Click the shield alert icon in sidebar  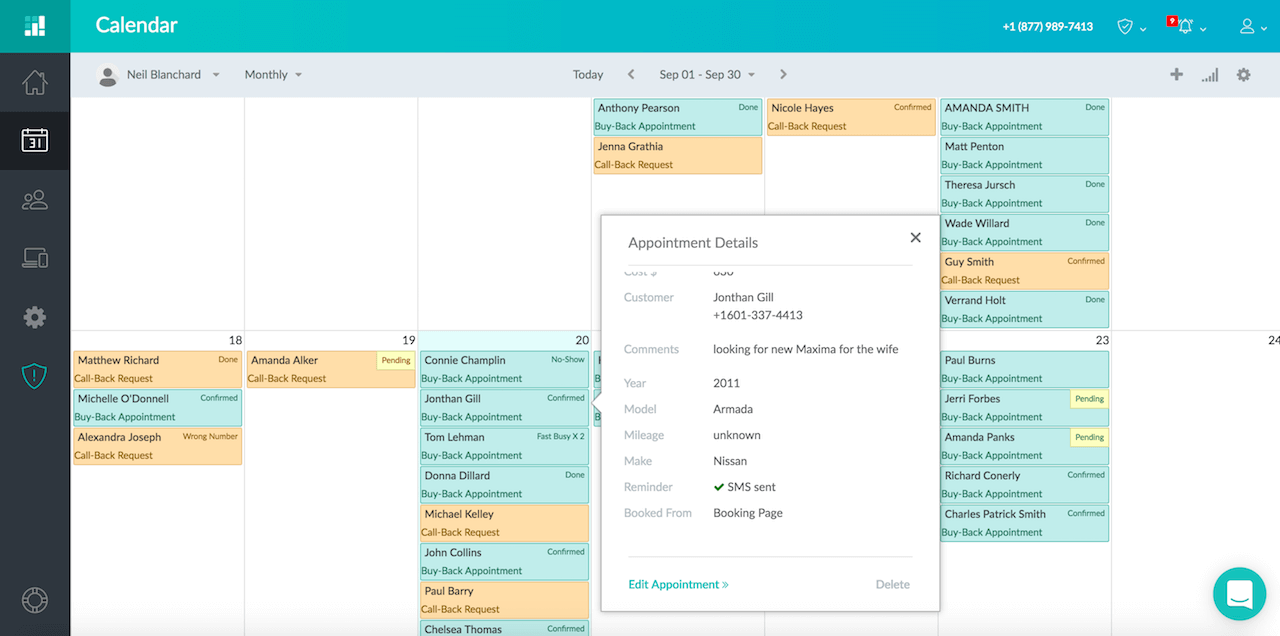click(x=35, y=376)
